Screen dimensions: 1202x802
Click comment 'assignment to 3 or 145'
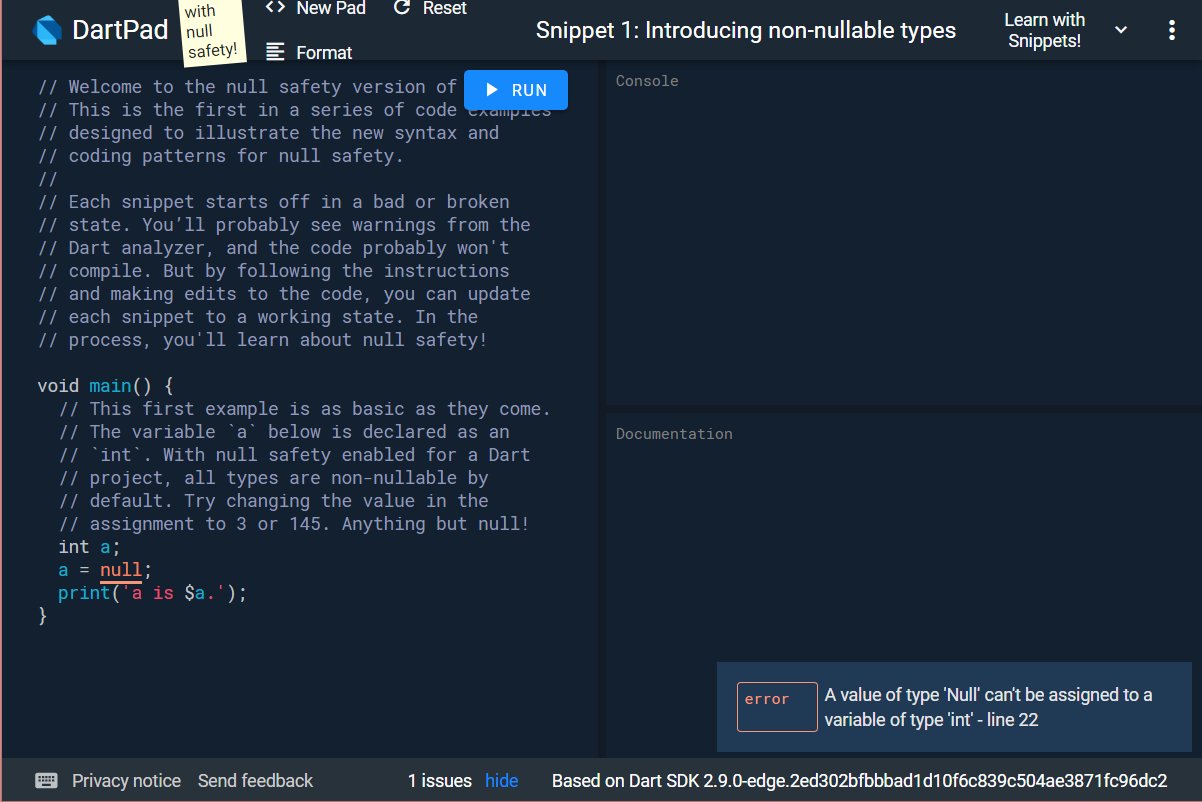click(x=293, y=524)
